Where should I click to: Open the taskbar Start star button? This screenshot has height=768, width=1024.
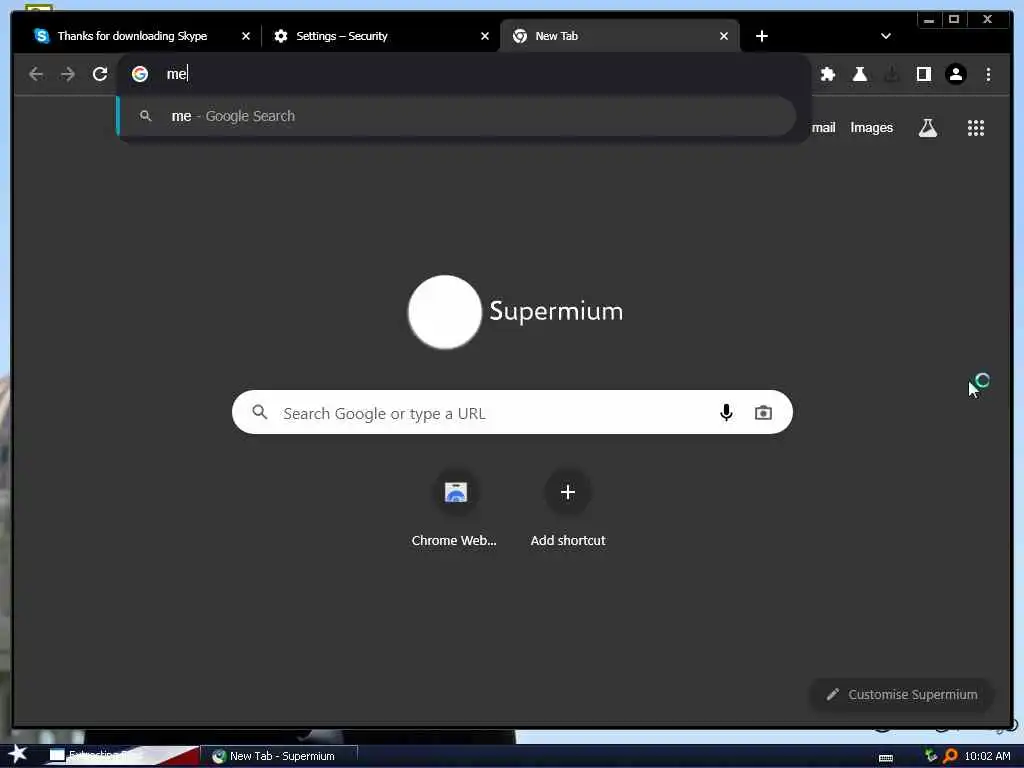(x=18, y=754)
